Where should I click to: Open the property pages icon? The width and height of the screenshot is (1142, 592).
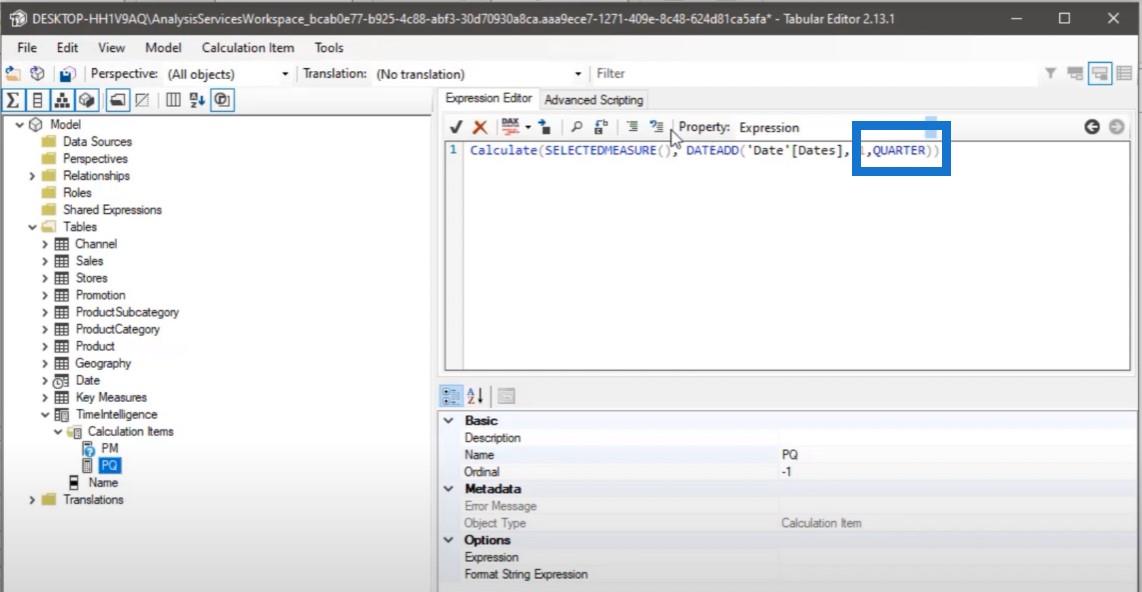506,396
